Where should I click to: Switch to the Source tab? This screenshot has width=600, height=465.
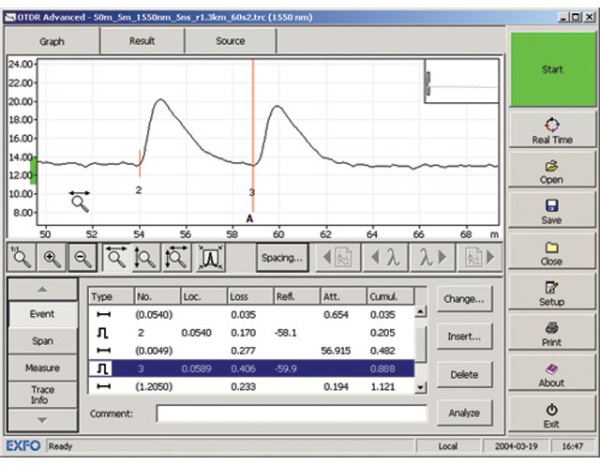coord(230,42)
